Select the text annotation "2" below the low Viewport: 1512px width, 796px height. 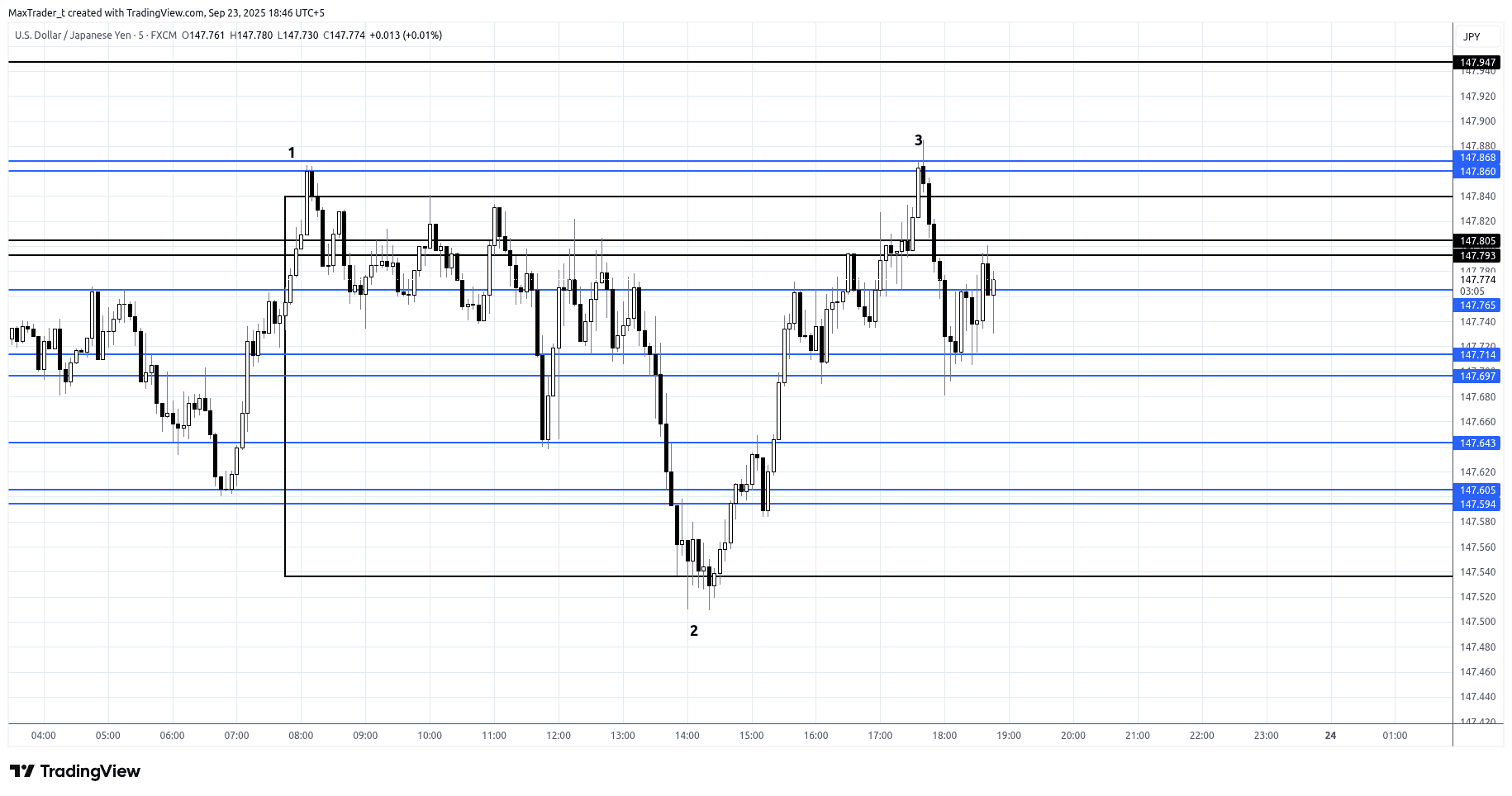(694, 631)
